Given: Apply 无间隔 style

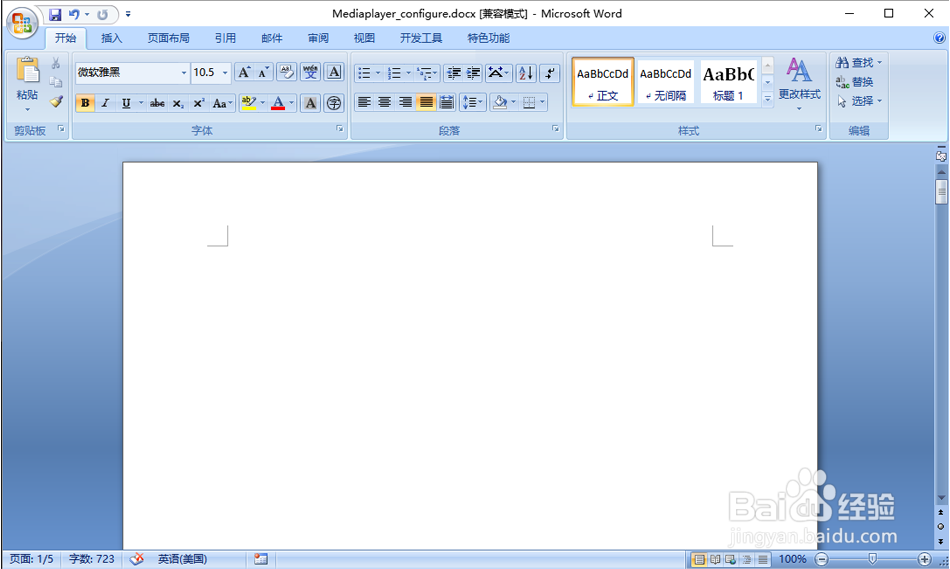Looking at the screenshot, I should click(x=666, y=82).
